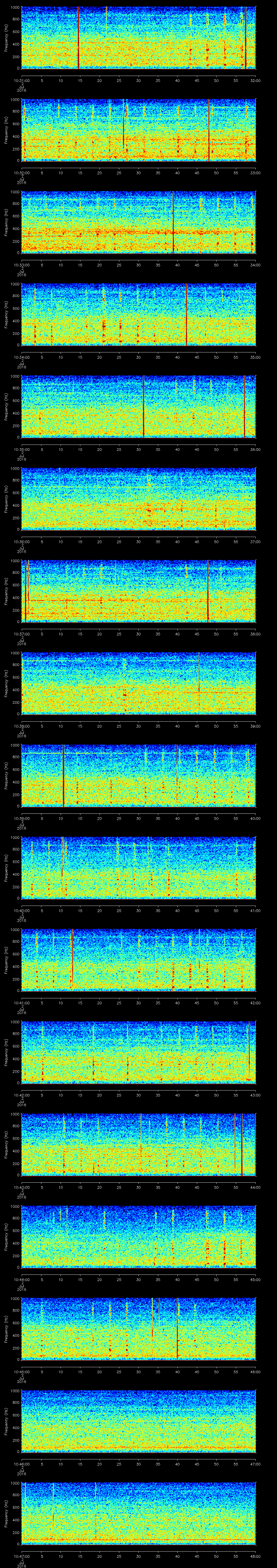
Task: Pick the 43:00 end time label
Action: [256, 1095]
